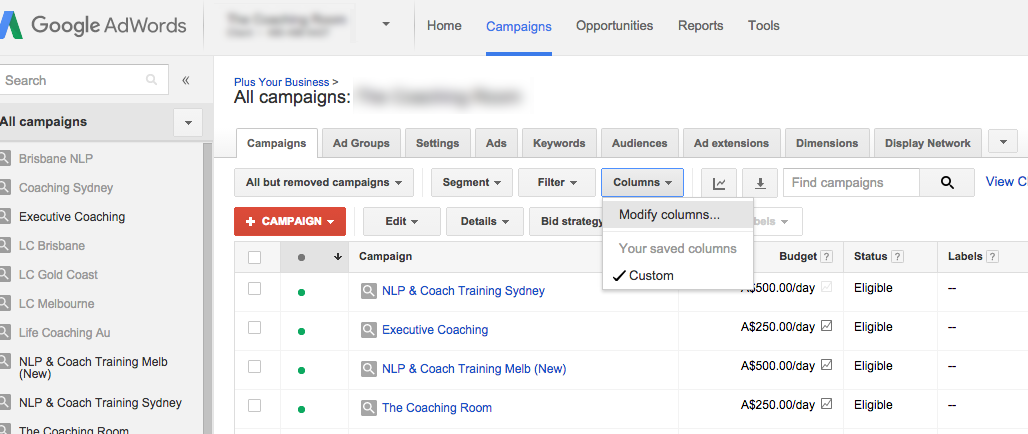Open The Coaching Room campaign link in table

tap(437, 408)
